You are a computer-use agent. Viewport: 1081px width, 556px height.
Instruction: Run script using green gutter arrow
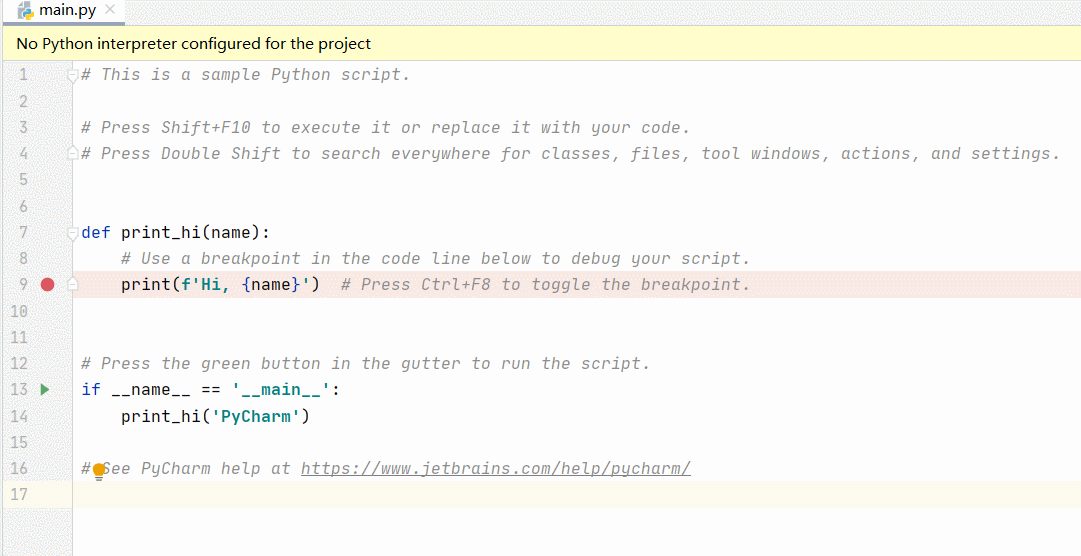[45, 390]
